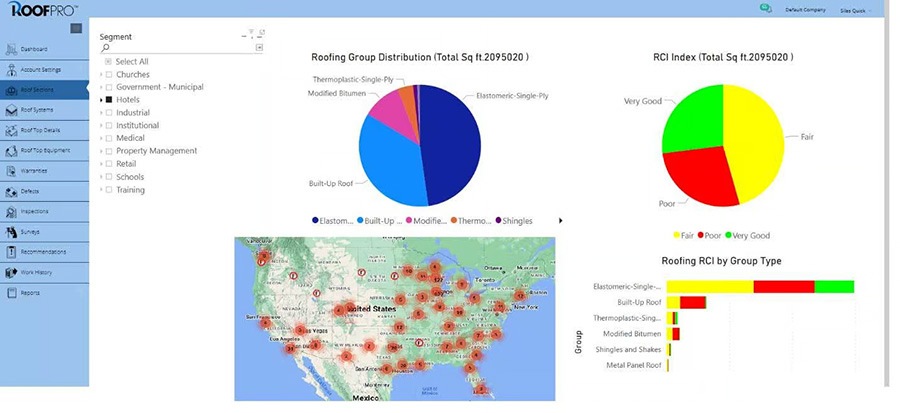The image size is (900, 413).
Task: Open the Dashboard sidebar icon
Action: click(x=11, y=49)
